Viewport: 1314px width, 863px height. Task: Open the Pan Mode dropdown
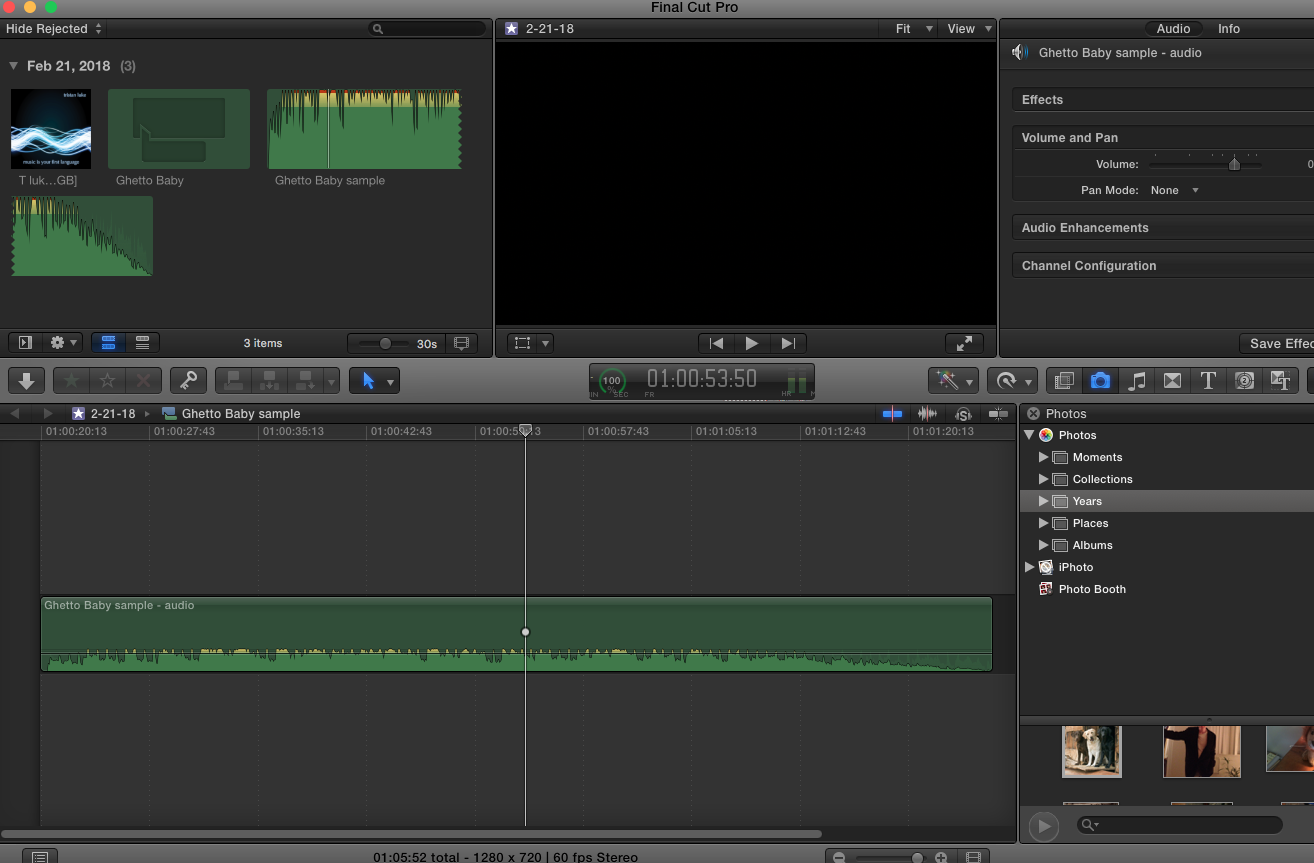click(x=1174, y=190)
